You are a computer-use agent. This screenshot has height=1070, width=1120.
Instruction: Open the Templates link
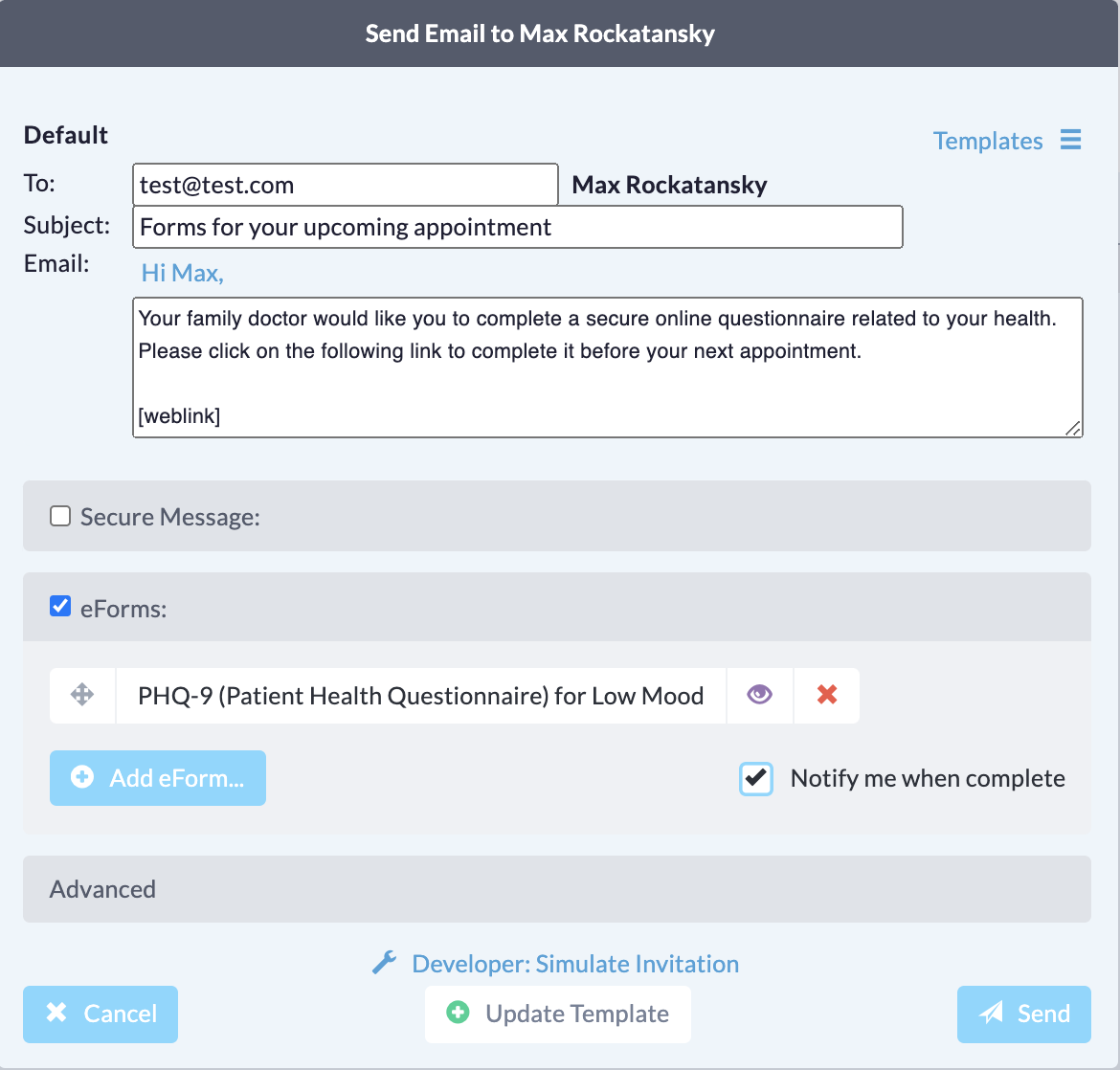tap(987, 141)
